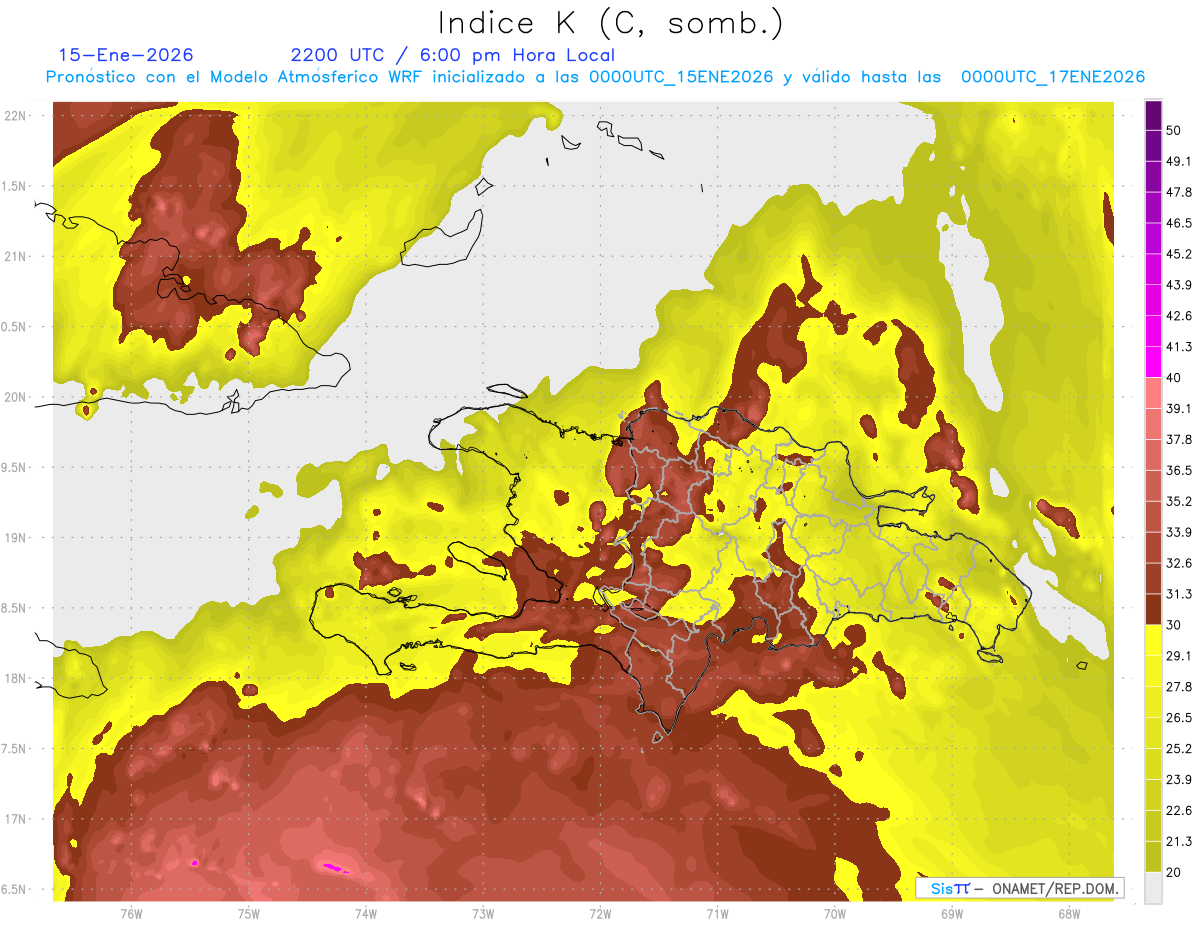Click the latitude axis label "20N"

pyautogui.click(x=15, y=398)
